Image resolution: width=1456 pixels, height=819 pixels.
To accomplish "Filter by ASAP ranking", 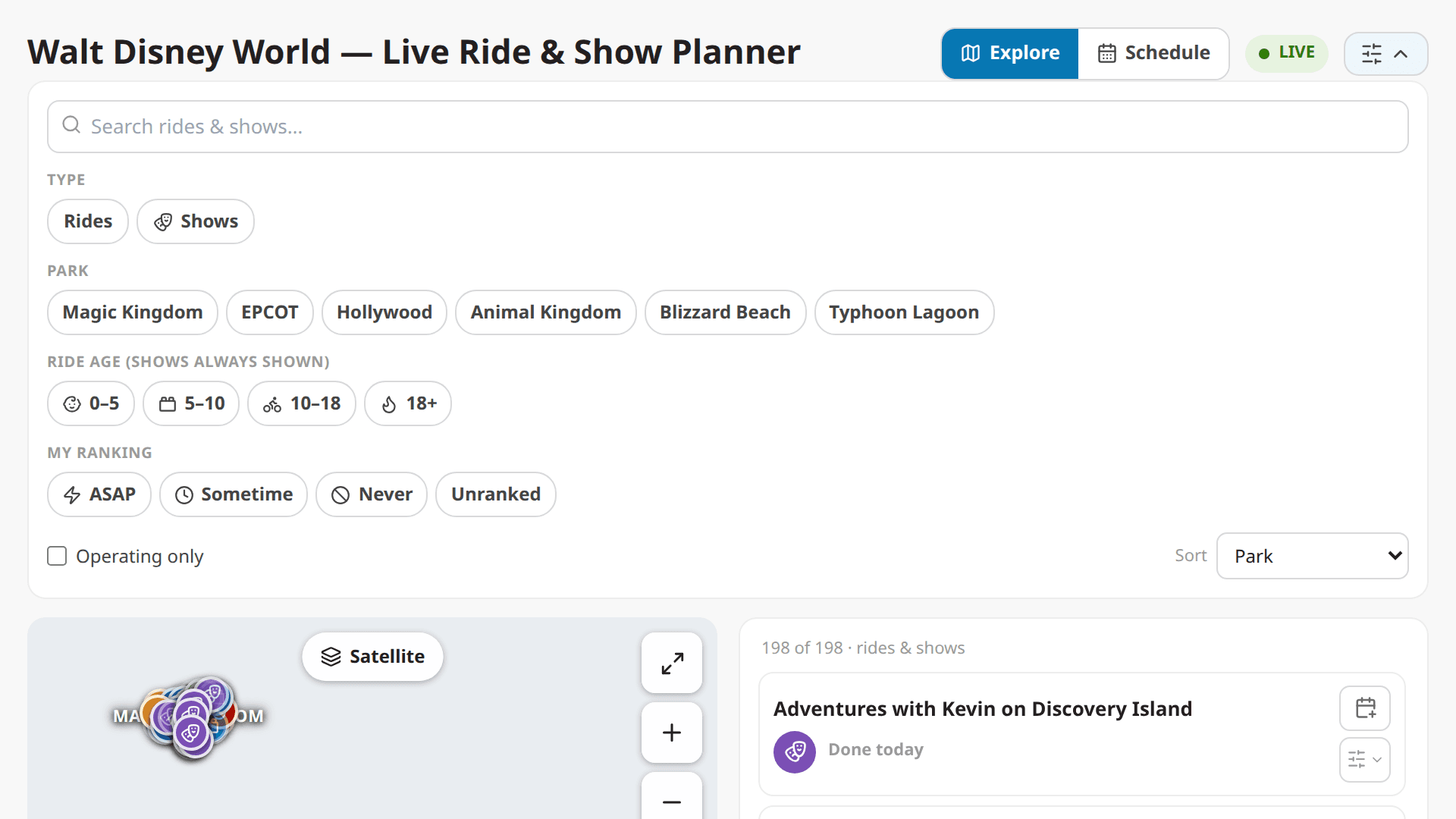I will pos(99,494).
